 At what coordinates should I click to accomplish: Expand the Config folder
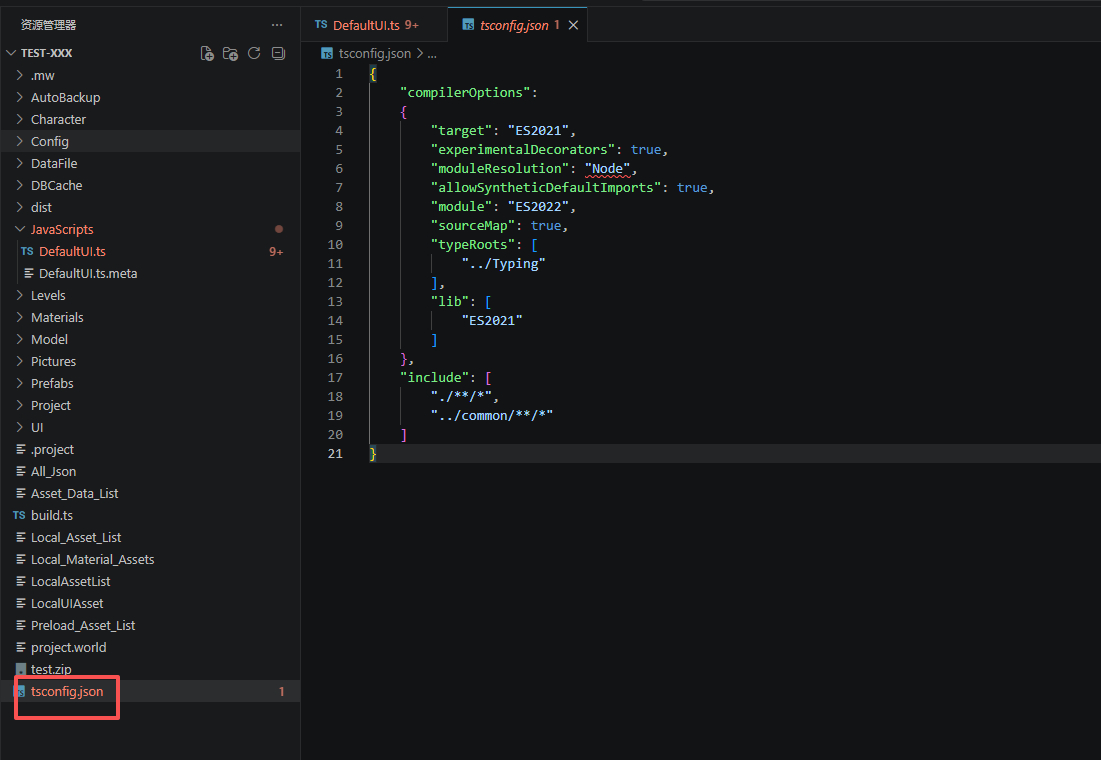click(49, 141)
